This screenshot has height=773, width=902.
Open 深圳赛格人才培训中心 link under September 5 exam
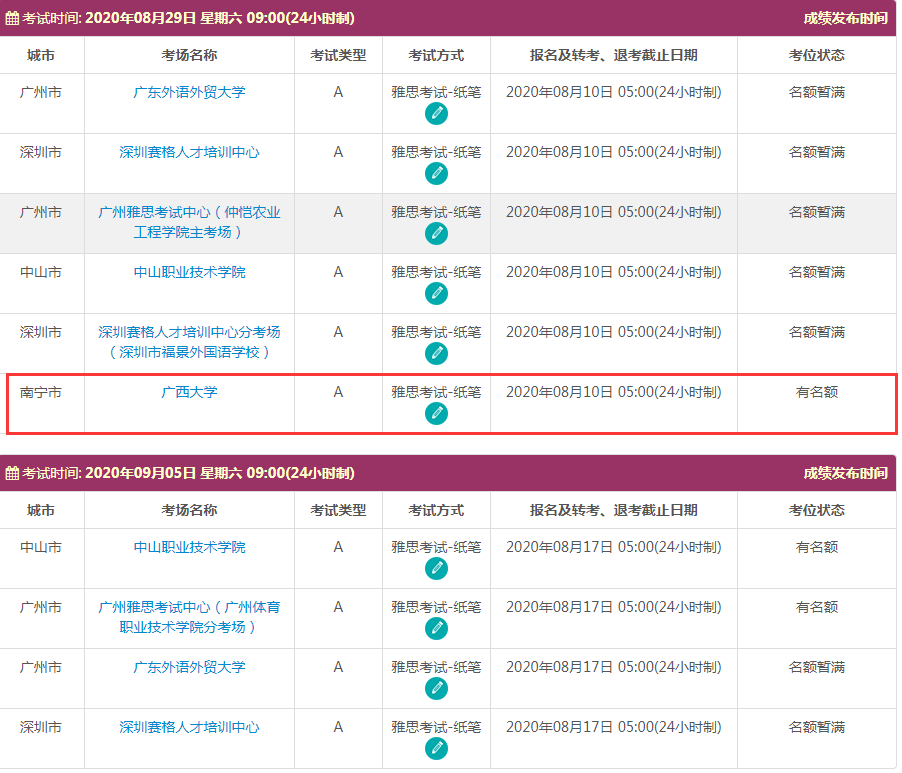[x=189, y=727]
